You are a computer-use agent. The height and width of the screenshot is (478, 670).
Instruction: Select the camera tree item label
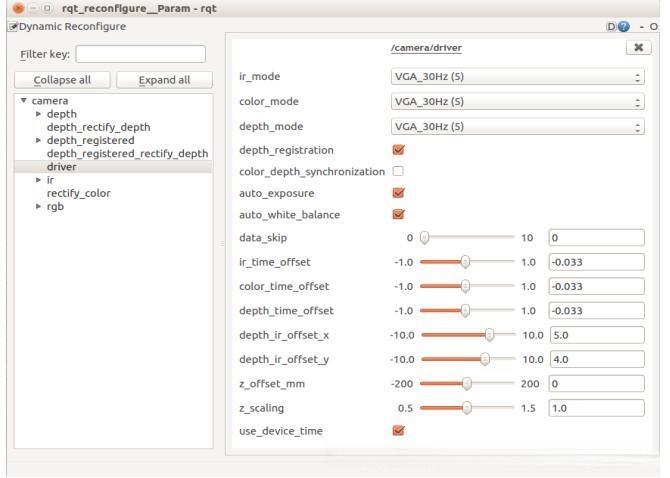tap(50, 101)
